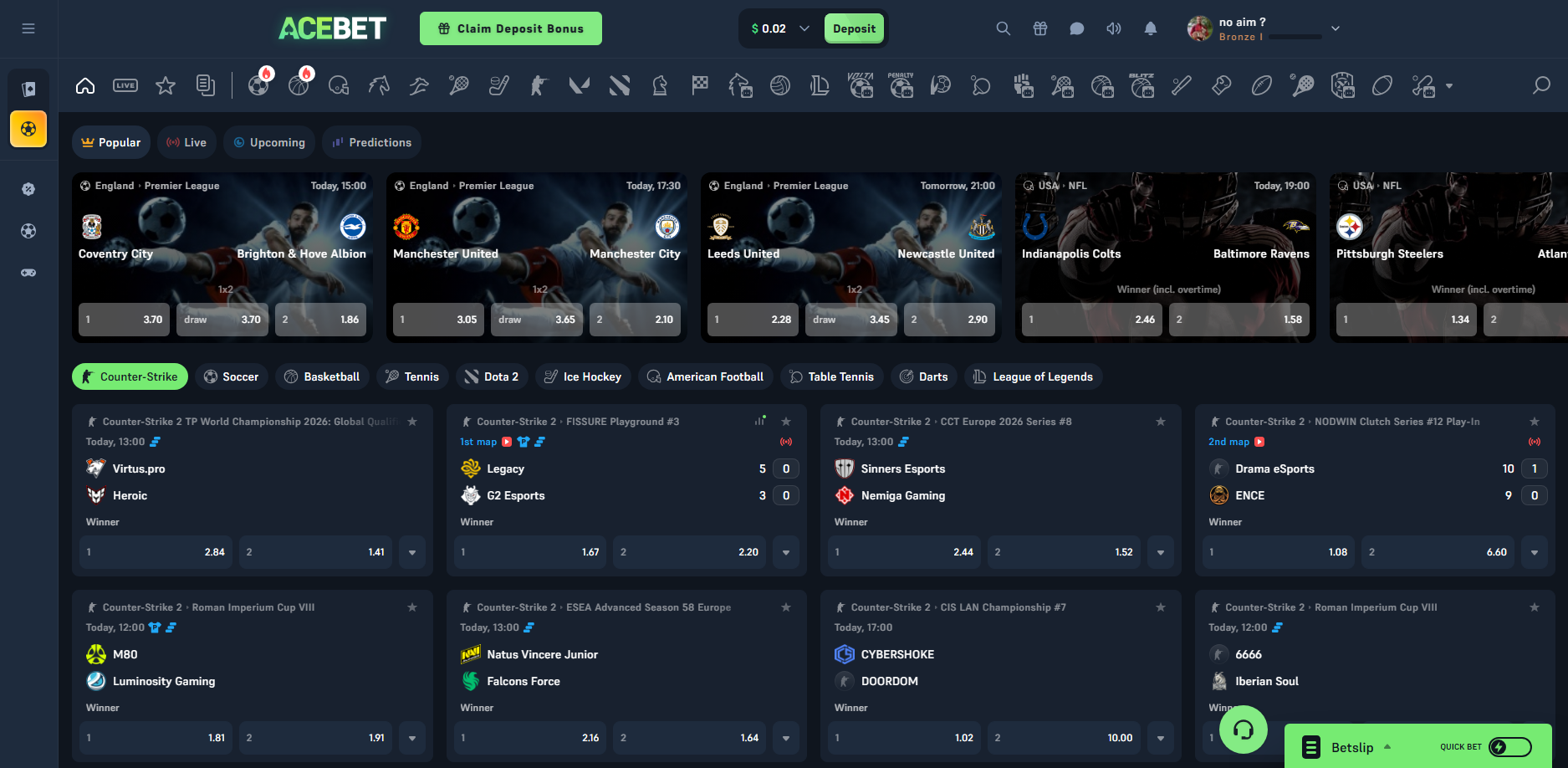Switch to the Upcoming tab
1568x768 pixels.
point(269,142)
